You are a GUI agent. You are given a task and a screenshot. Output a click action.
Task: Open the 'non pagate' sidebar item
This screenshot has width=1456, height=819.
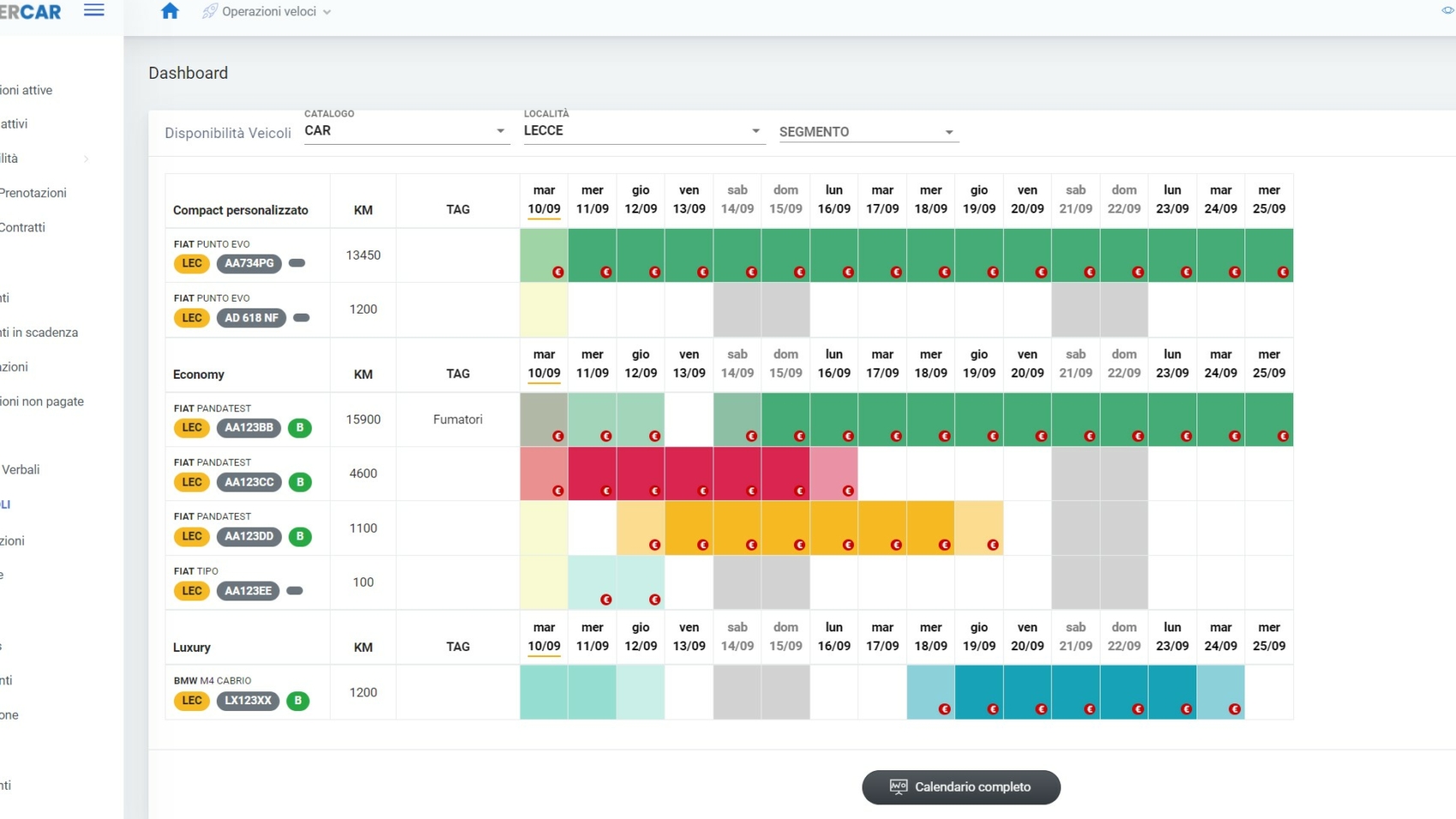coord(42,401)
